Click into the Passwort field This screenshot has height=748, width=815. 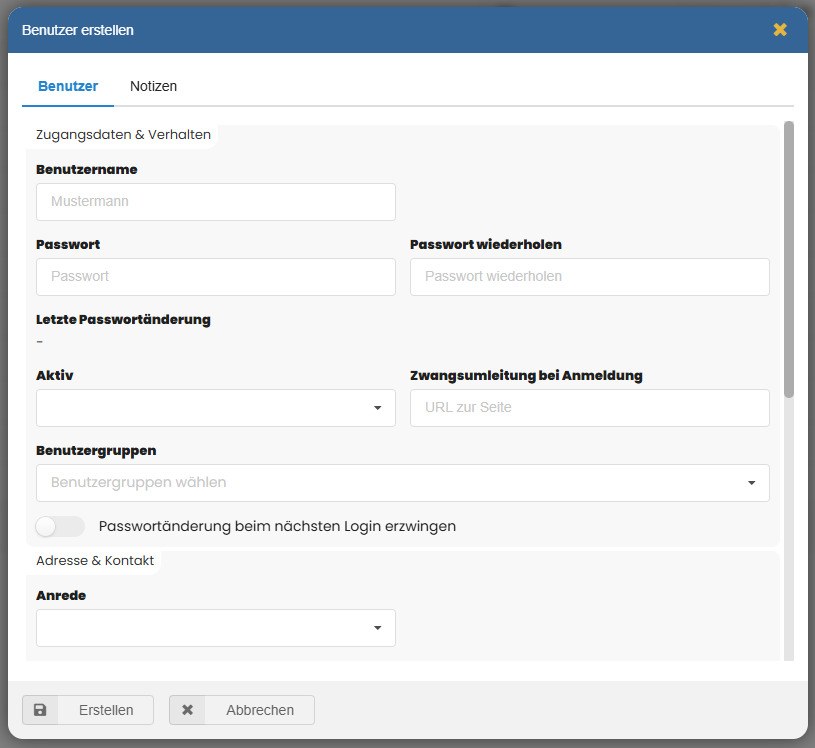[x=215, y=277]
